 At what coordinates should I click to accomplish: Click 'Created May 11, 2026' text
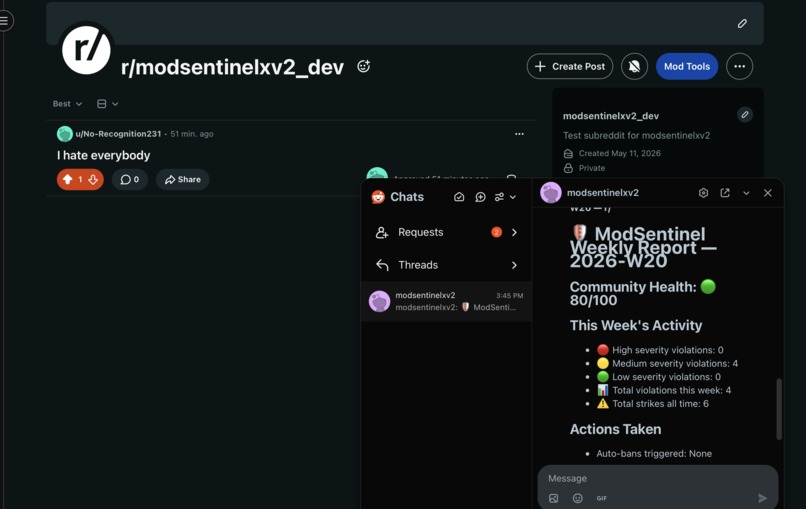click(x=619, y=153)
